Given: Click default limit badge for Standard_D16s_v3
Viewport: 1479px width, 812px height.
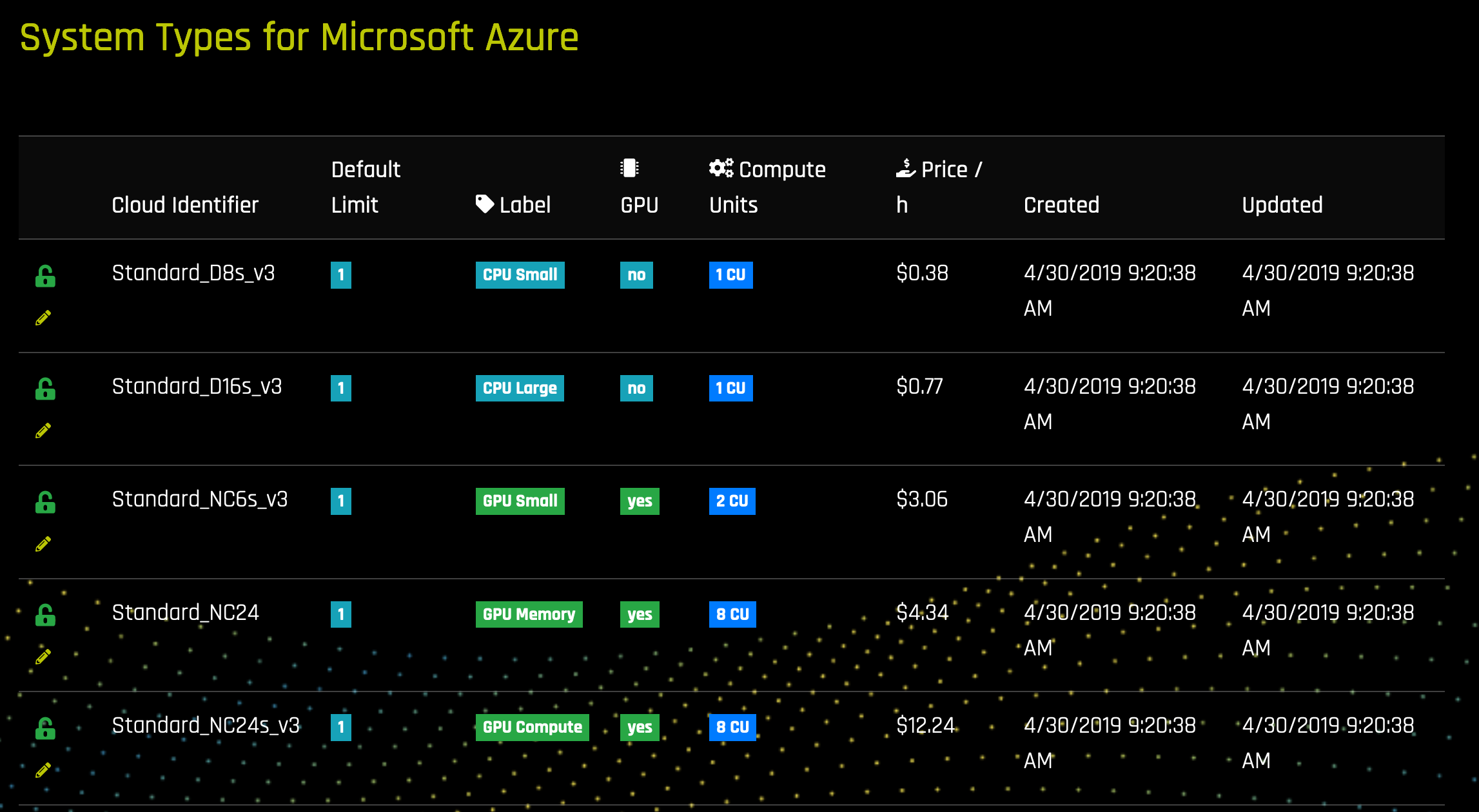Looking at the screenshot, I should click(341, 388).
